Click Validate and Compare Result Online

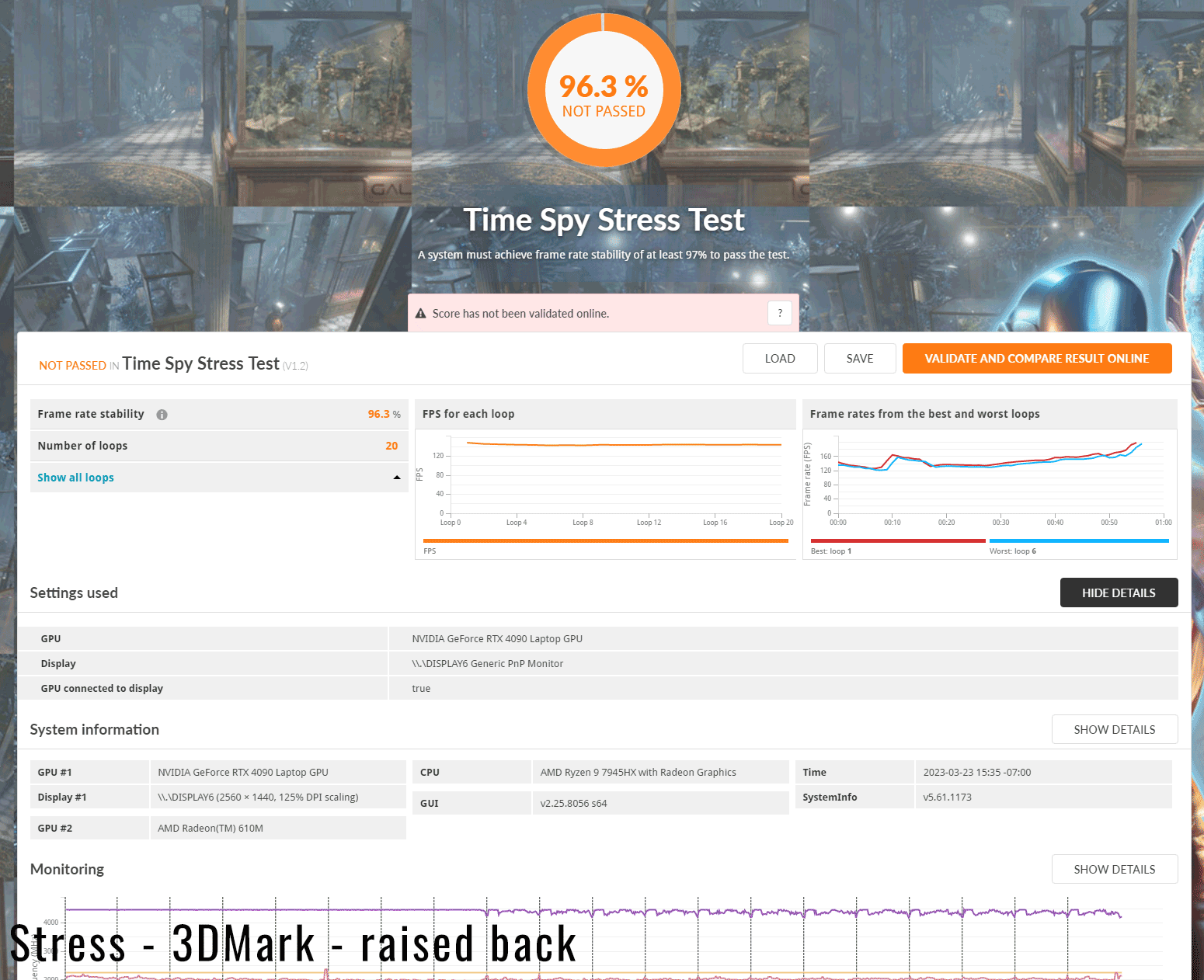(1036, 359)
